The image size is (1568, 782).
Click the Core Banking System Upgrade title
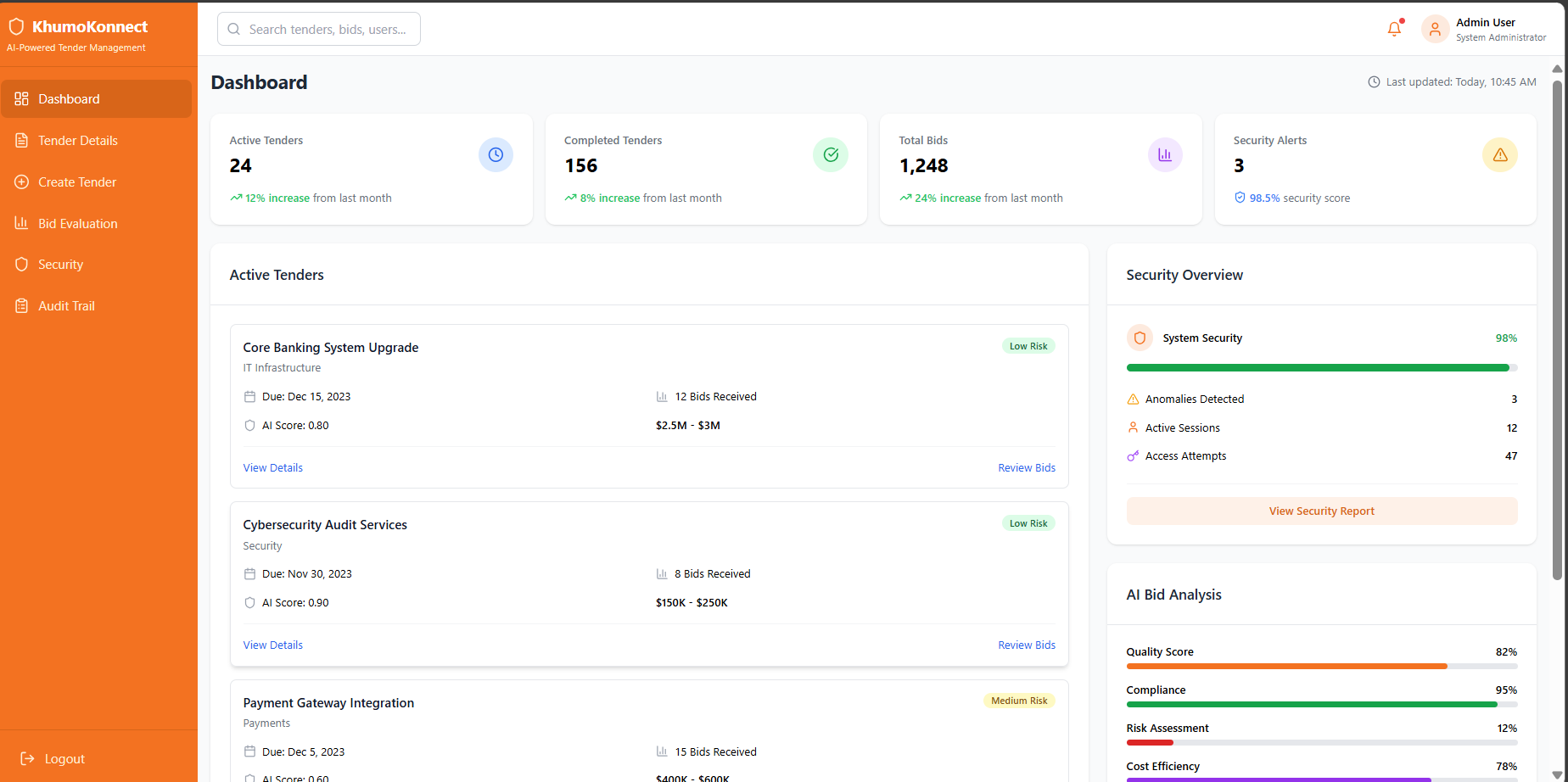coord(331,347)
